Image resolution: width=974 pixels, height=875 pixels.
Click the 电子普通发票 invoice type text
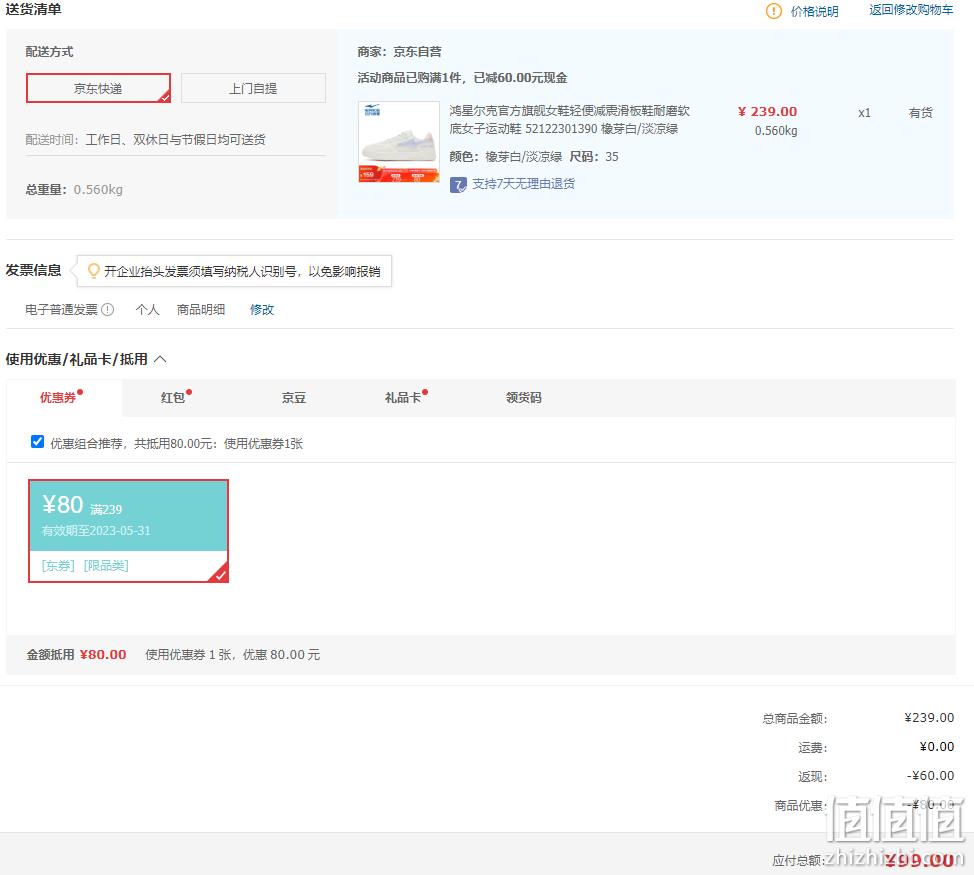pyautogui.click(x=61, y=309)
